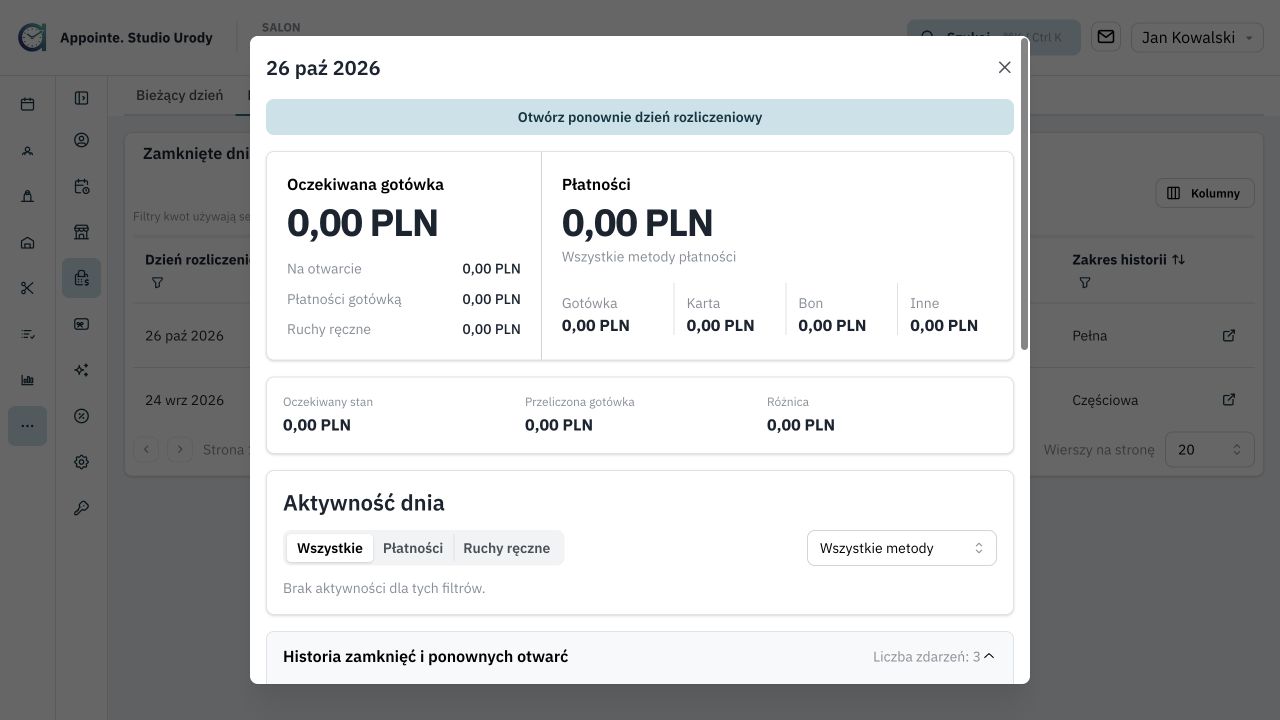Click the Appointe clock logo
1280x720 pixels.
tap(32, 37)
